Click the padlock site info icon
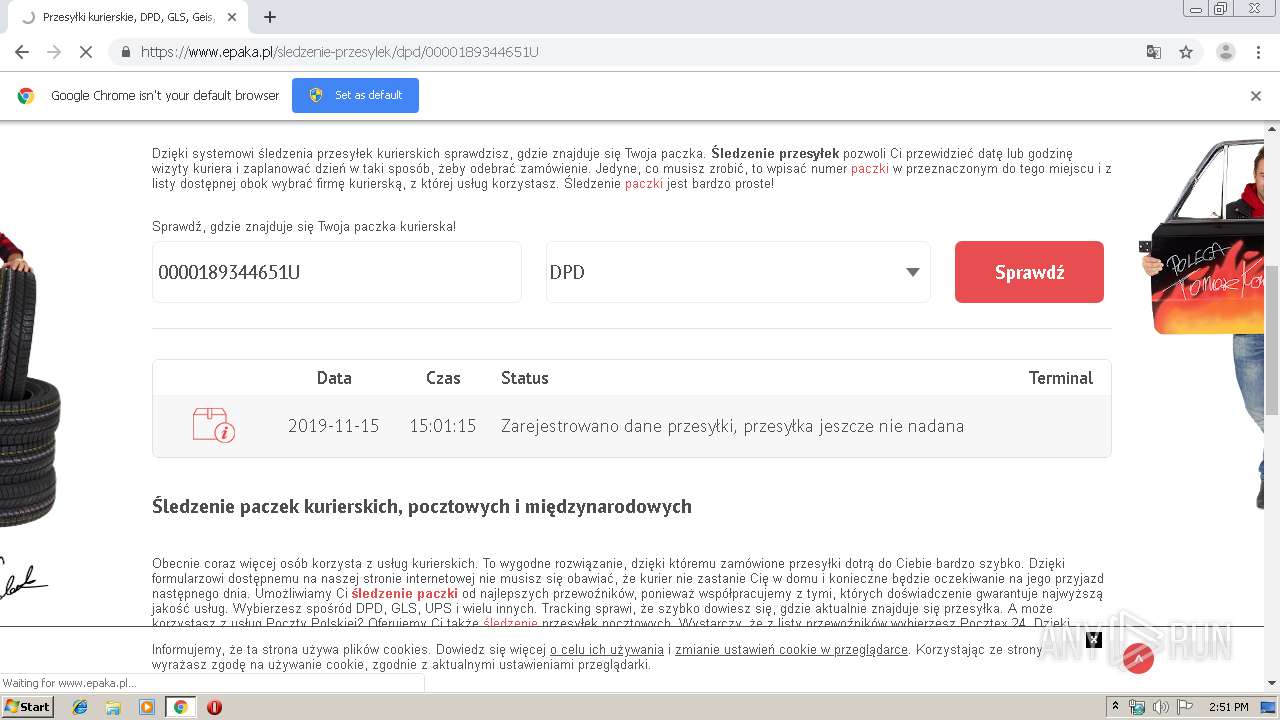 coord(125,52)
